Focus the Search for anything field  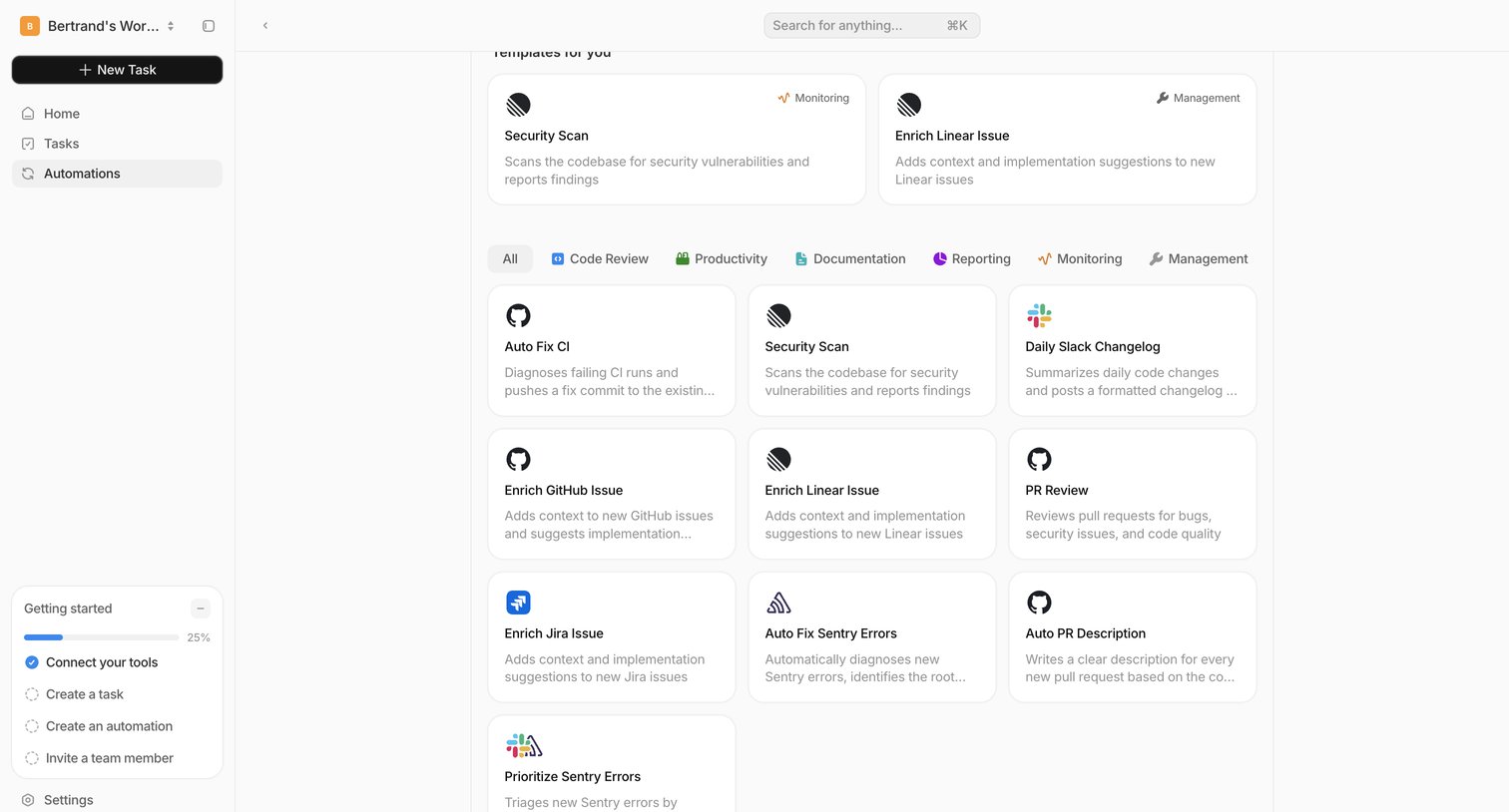click(x=871, y=26)
